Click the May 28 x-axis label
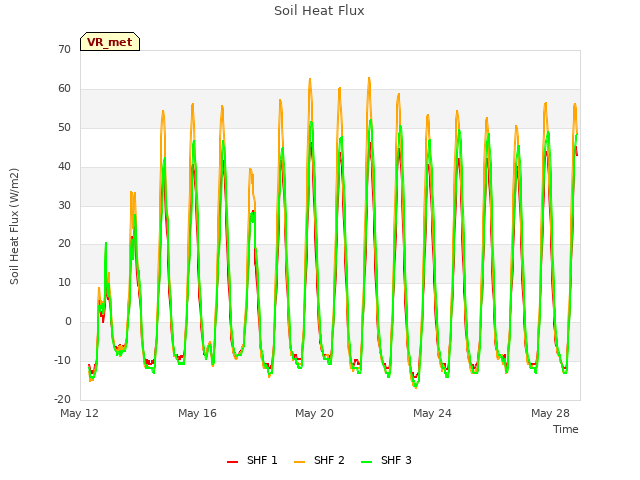 pos(550,413)
